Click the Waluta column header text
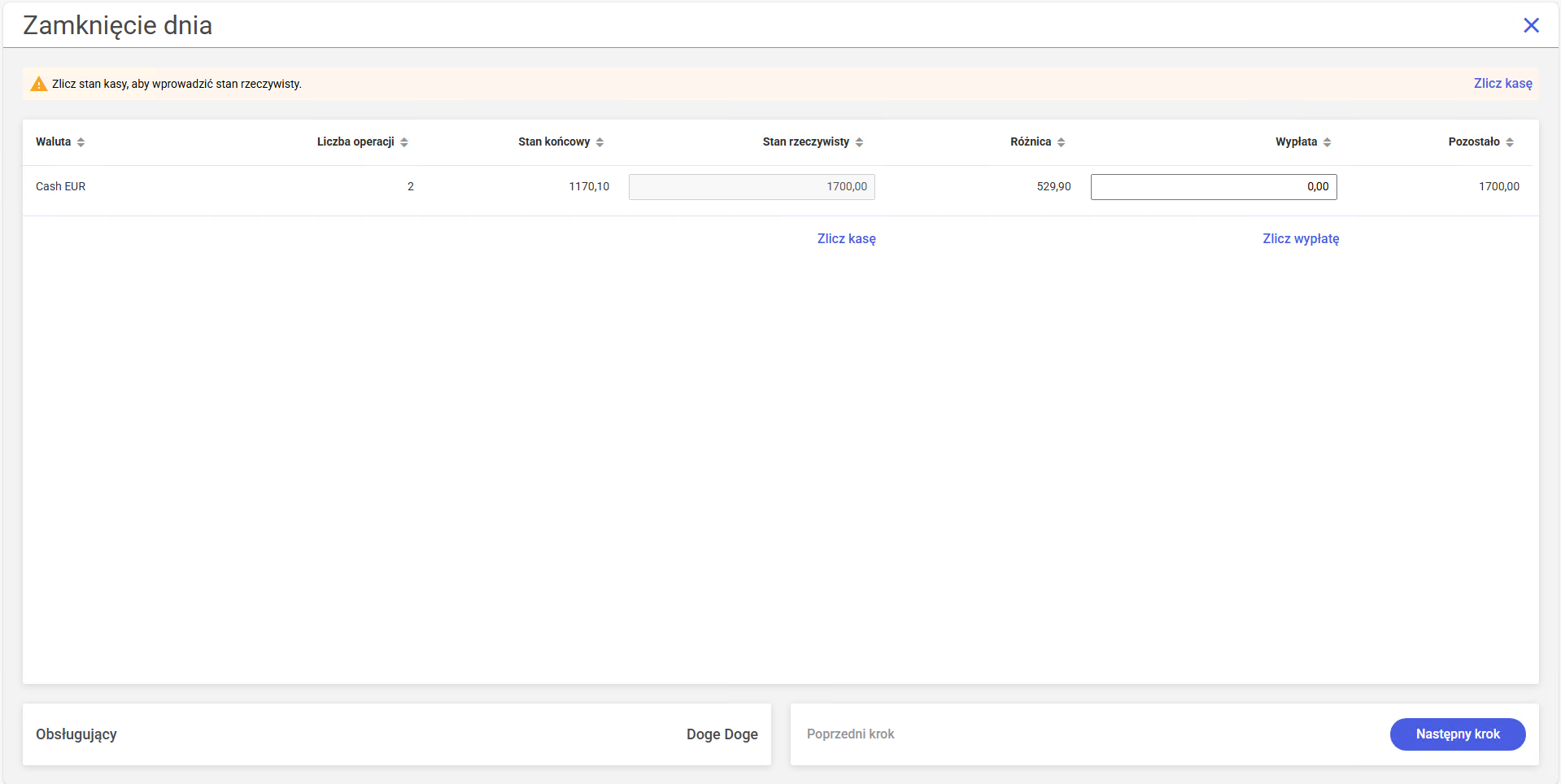1561x784 pixels. [x=53, y=142]
